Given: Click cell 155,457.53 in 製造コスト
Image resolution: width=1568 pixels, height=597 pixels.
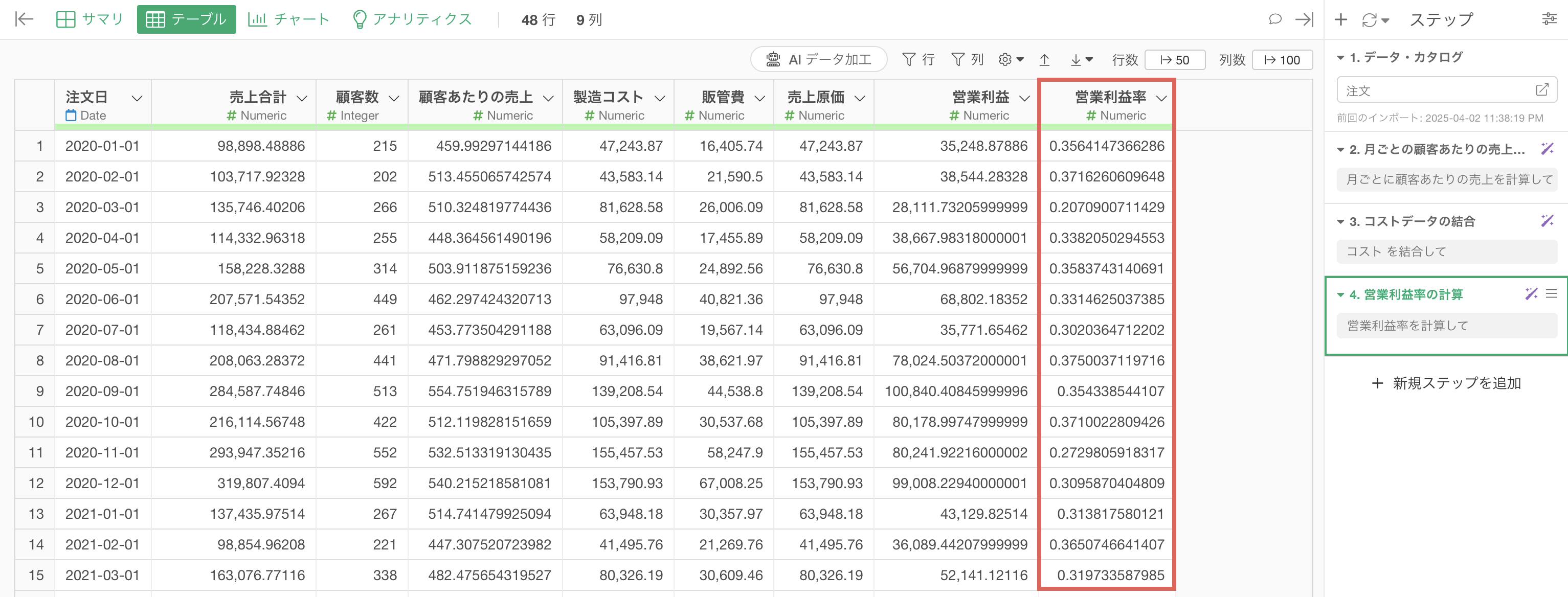Looking at the screenshot, I should [618, 453].
